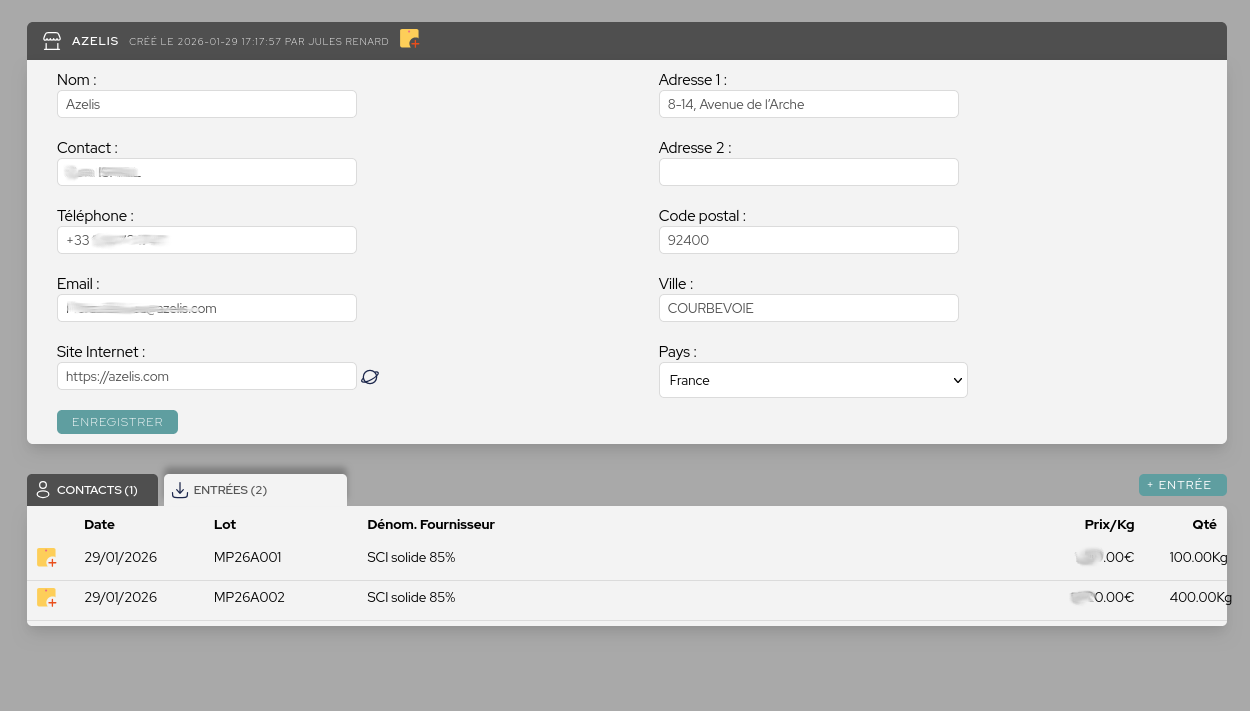
Task: Save the form with ENREGISTRER
Action: (117, 422)
